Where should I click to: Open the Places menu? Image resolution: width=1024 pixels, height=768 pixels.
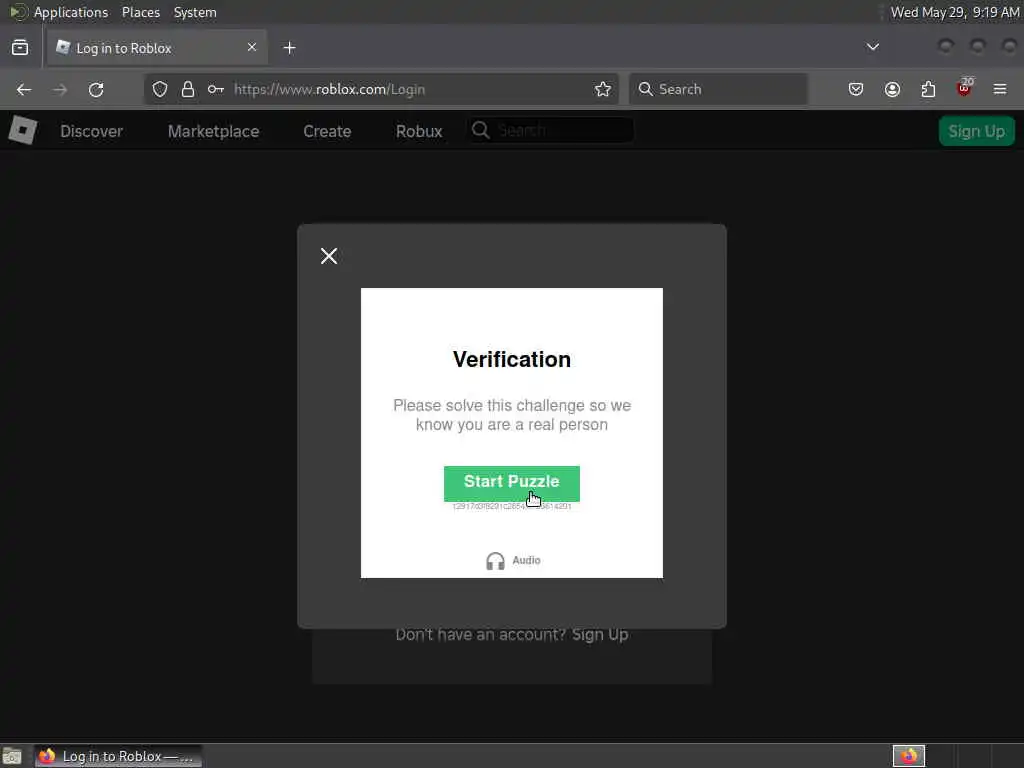click(140, 12)
